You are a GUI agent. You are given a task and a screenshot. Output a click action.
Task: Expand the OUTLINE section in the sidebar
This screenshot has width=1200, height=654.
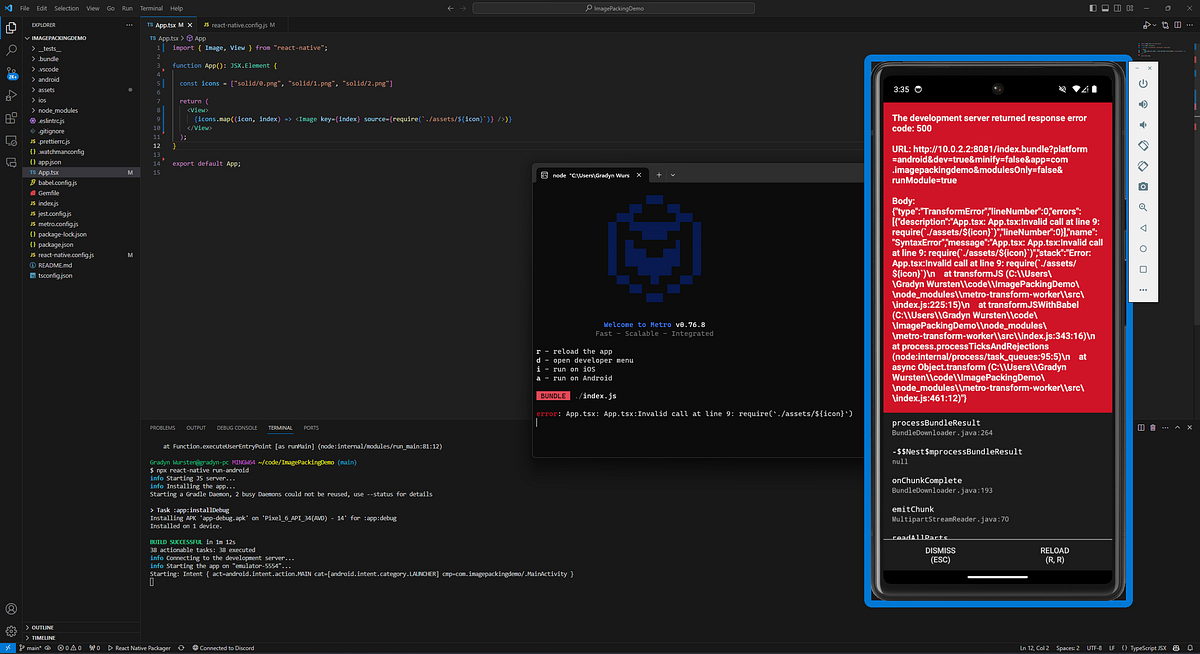tap(45, 627)
